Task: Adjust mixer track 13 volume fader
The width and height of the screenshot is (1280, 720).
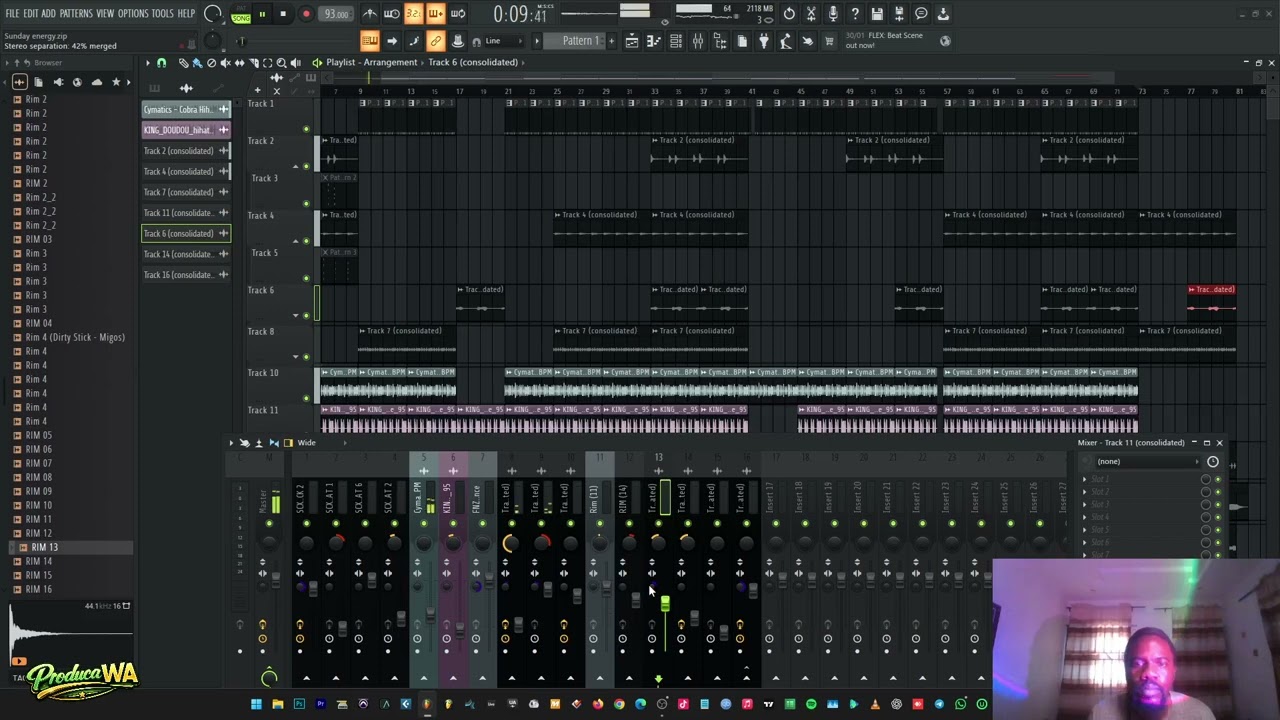Action: point(665,603)
